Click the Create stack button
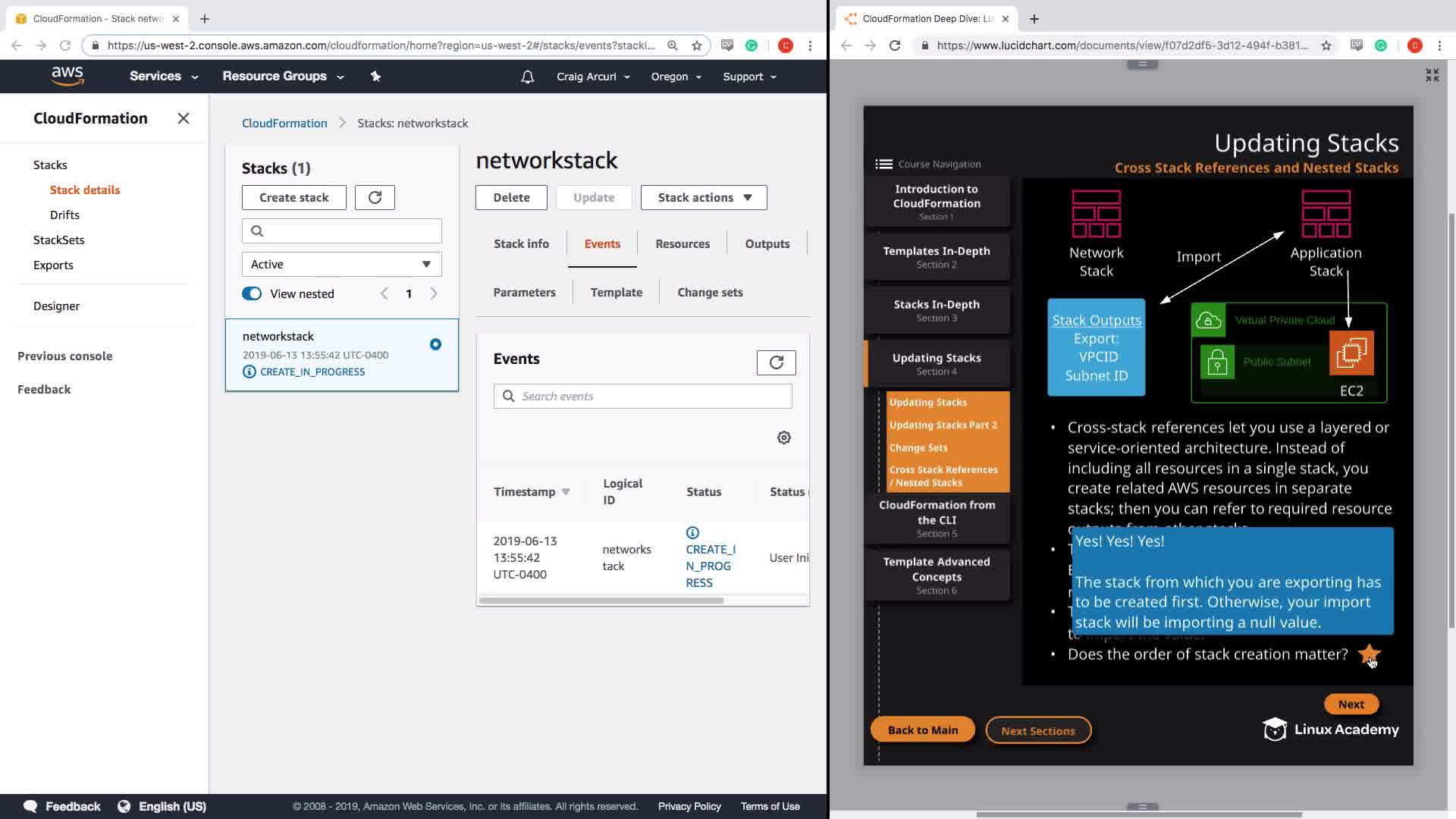 (293, 197)
